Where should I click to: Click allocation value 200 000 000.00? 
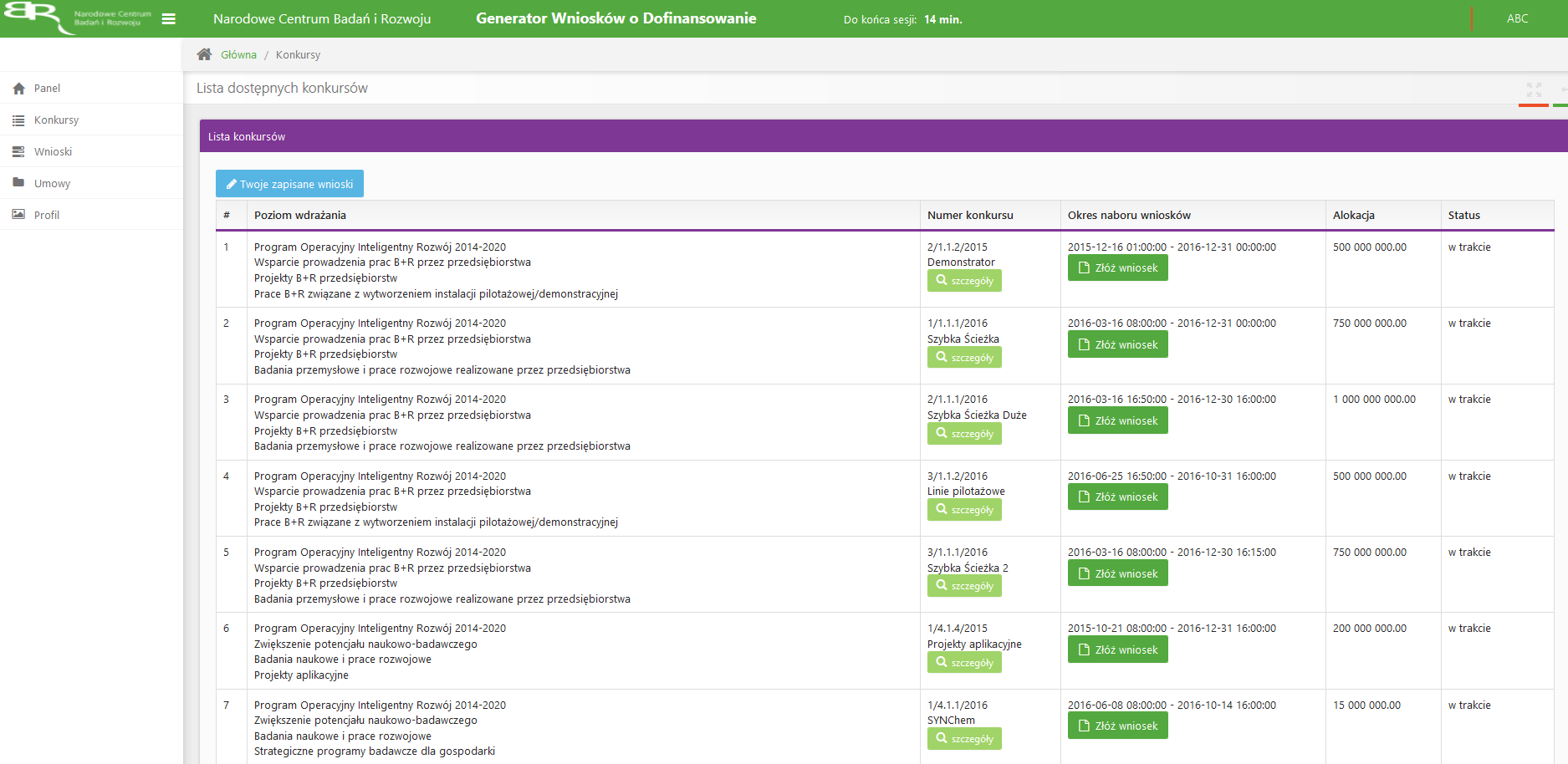[x=1370, y=629]
